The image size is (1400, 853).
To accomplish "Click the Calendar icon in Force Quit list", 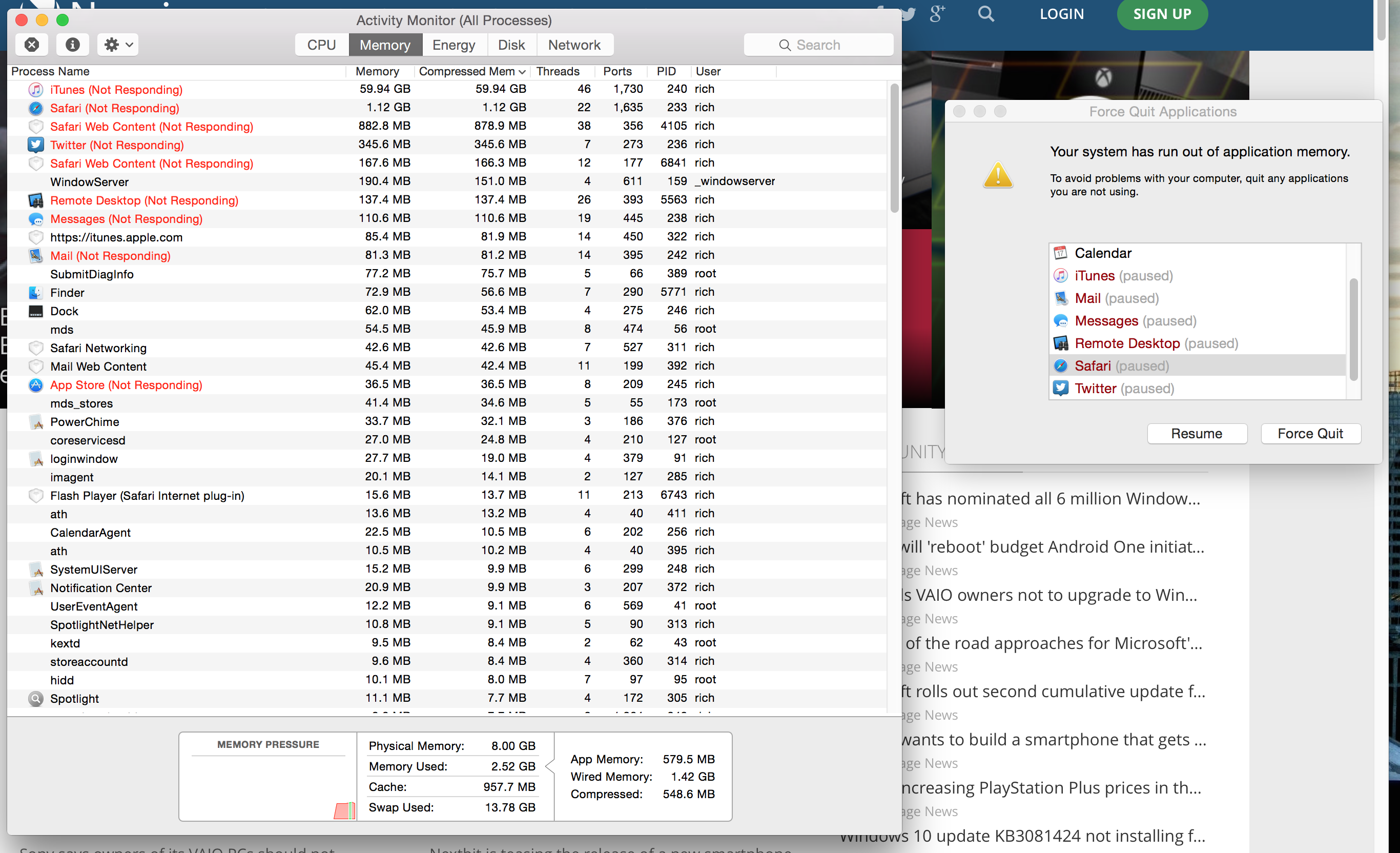I will tap(1060, 252).
